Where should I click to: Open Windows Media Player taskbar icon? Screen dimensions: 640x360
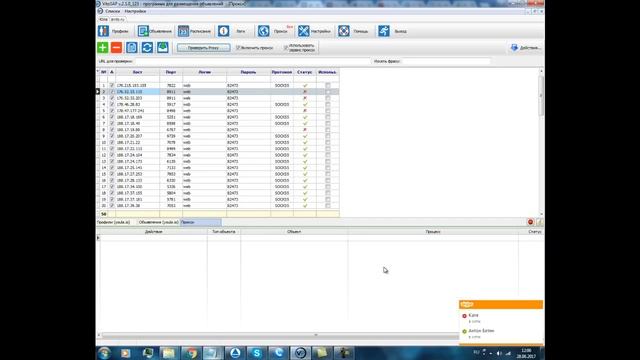(x=125, y=353)
